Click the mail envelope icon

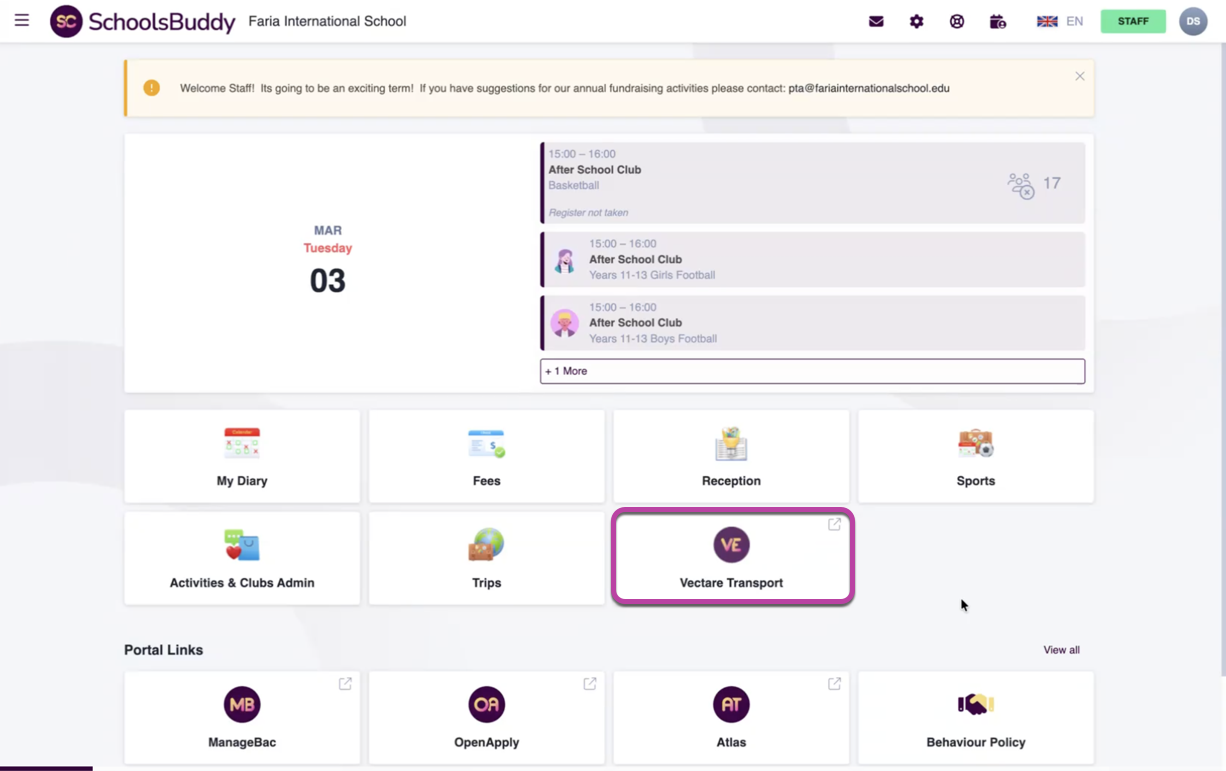click(876, 21)
